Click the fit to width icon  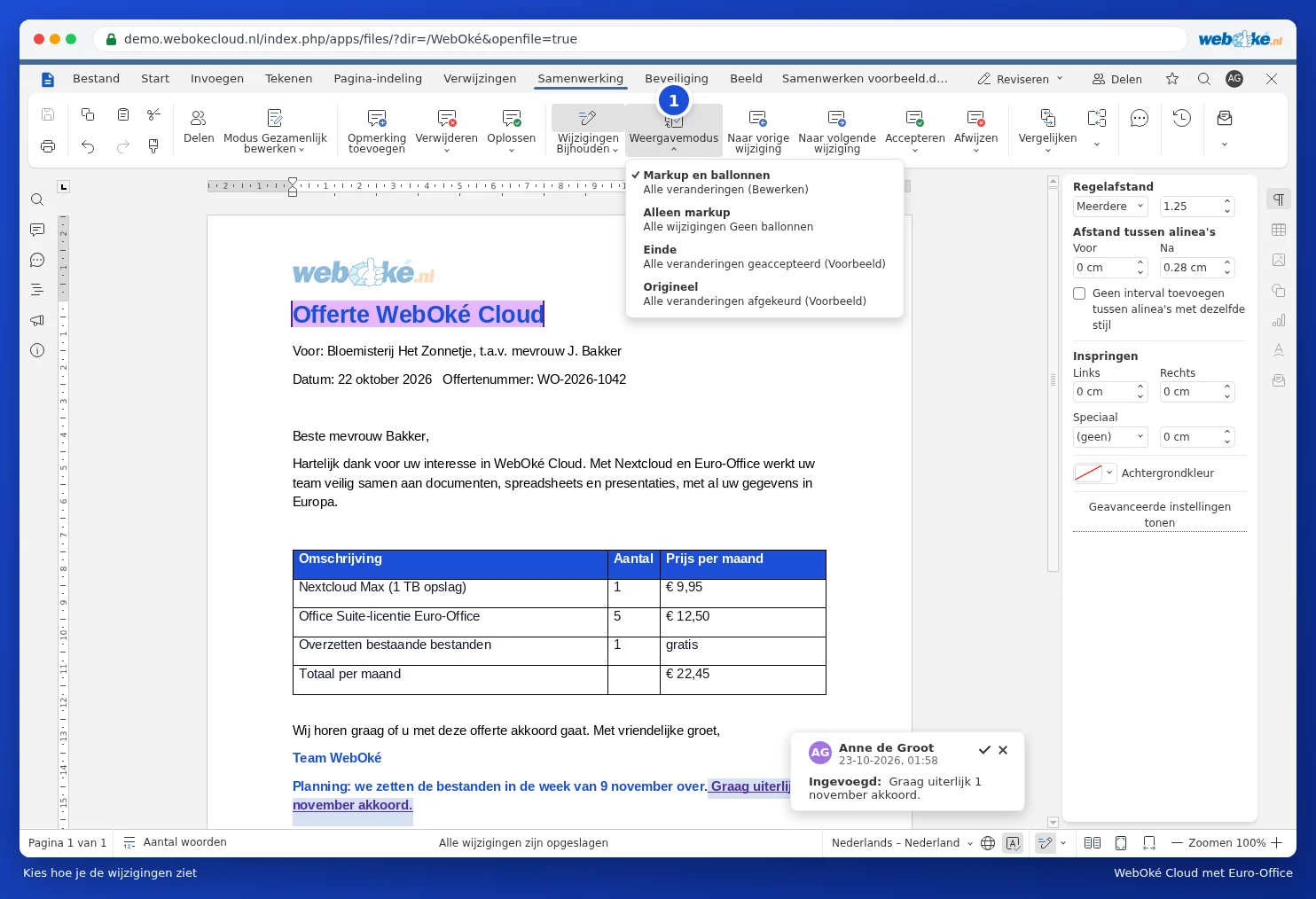(x=1149, y=843)
